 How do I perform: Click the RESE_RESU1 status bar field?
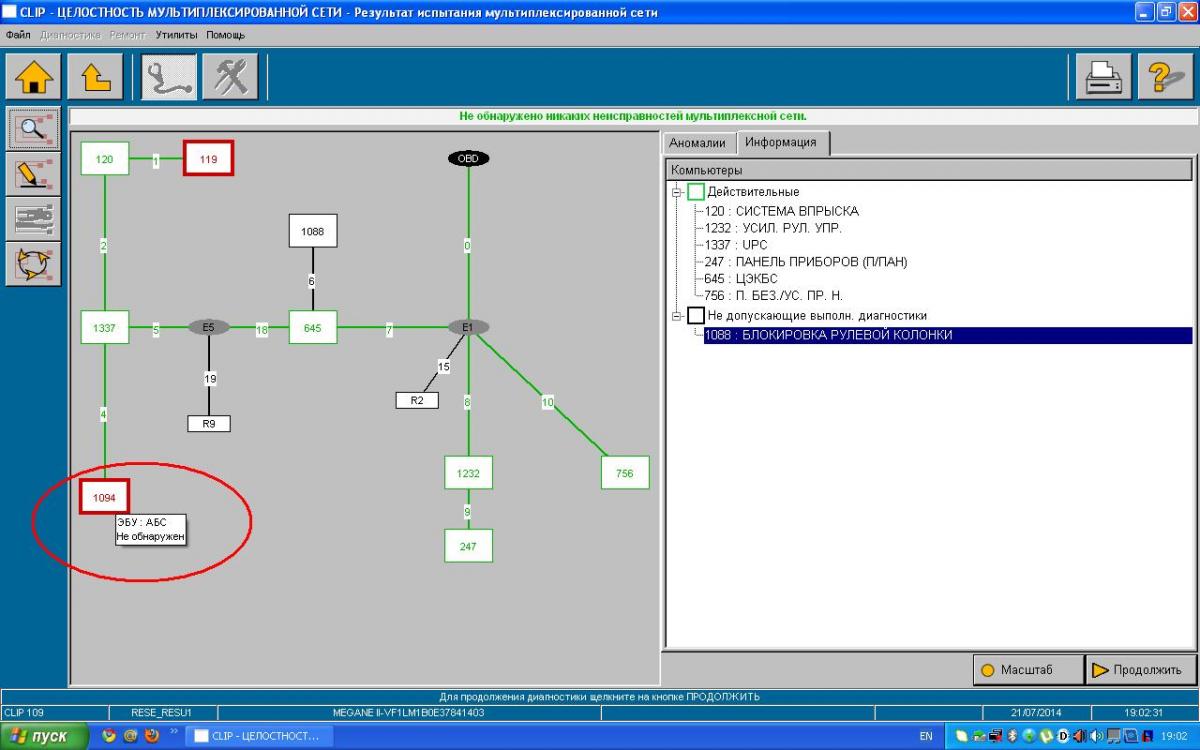click(162, 712)
